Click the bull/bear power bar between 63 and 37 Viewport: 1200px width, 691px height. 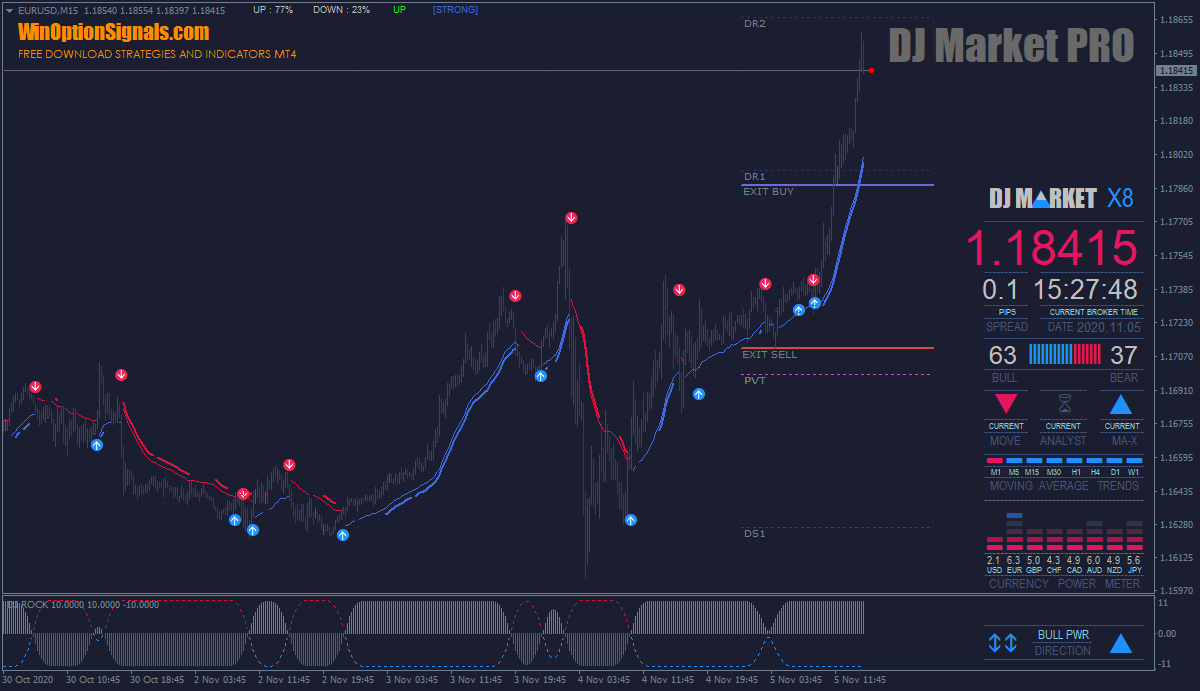(x=1064, y=354)
